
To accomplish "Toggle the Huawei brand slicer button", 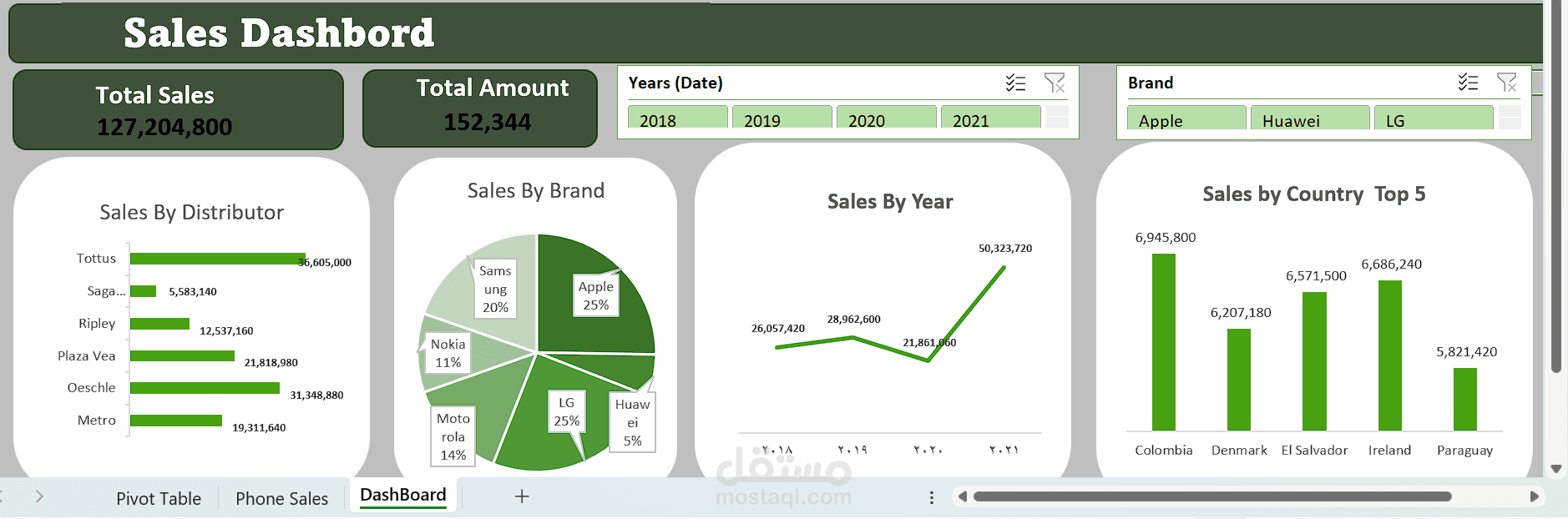I will click(x=1308, y=118).
